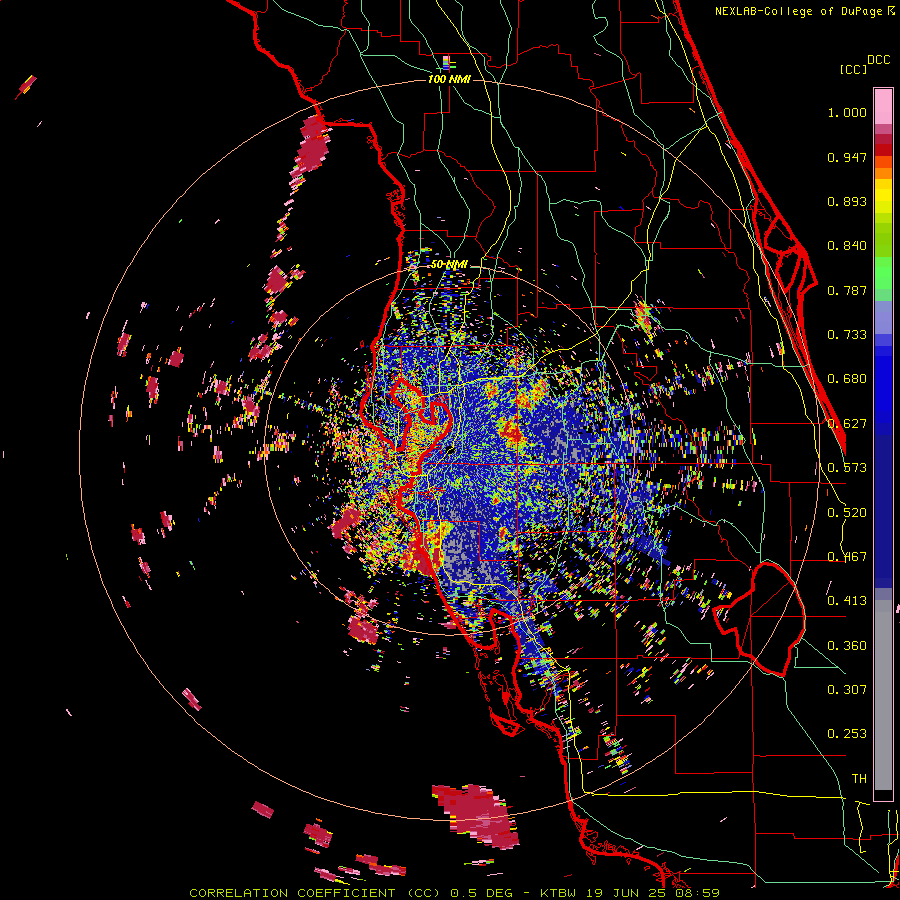This screenshot has width=900, height=900.
Task: Select the 0.413 legend value
Action: tap(847, 601)
